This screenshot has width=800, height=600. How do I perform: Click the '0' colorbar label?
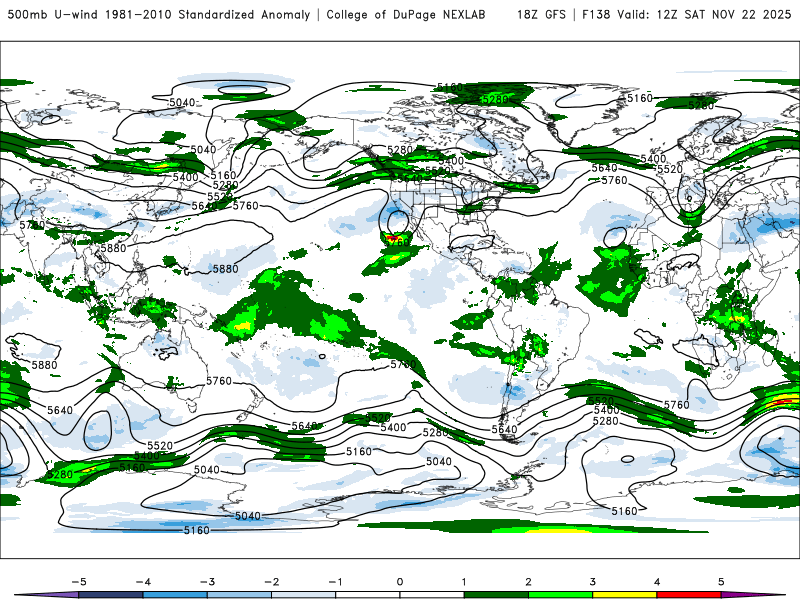(x=399, y=582)
